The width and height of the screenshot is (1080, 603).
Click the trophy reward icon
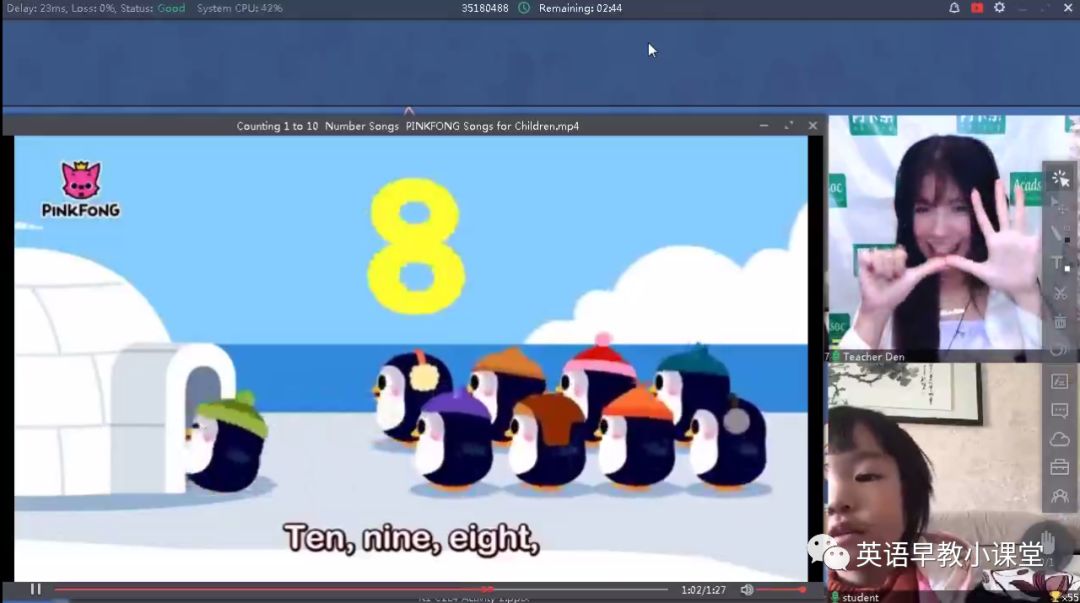click(x=1055, y=597)
